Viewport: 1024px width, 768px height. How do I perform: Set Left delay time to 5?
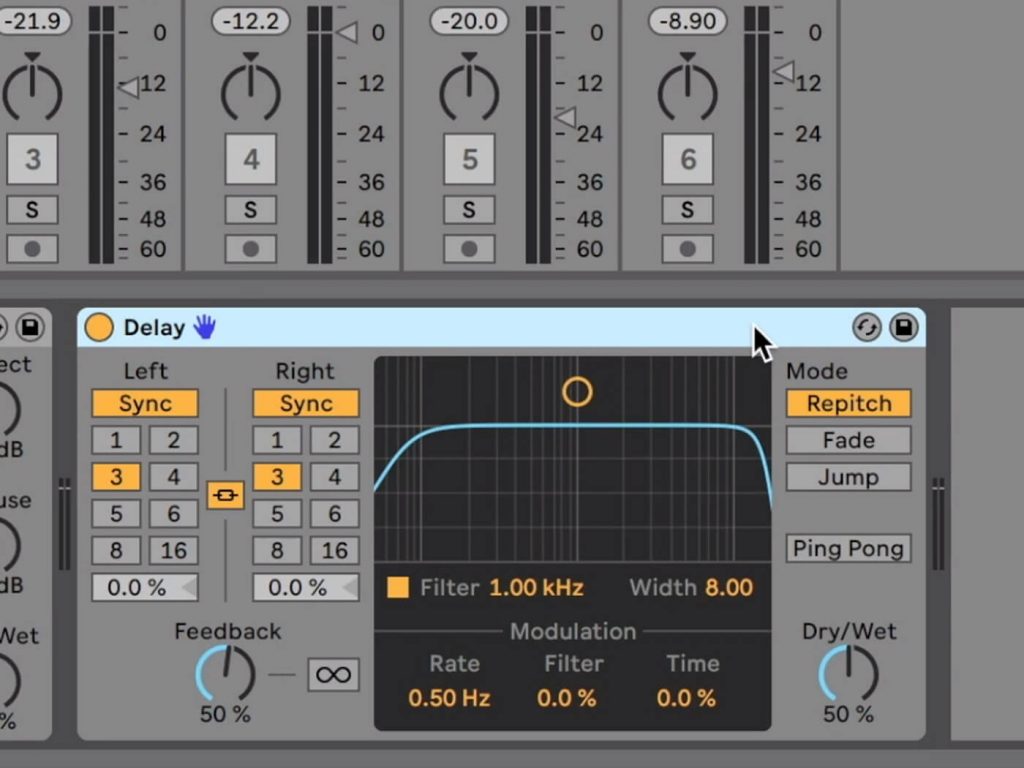116,514
